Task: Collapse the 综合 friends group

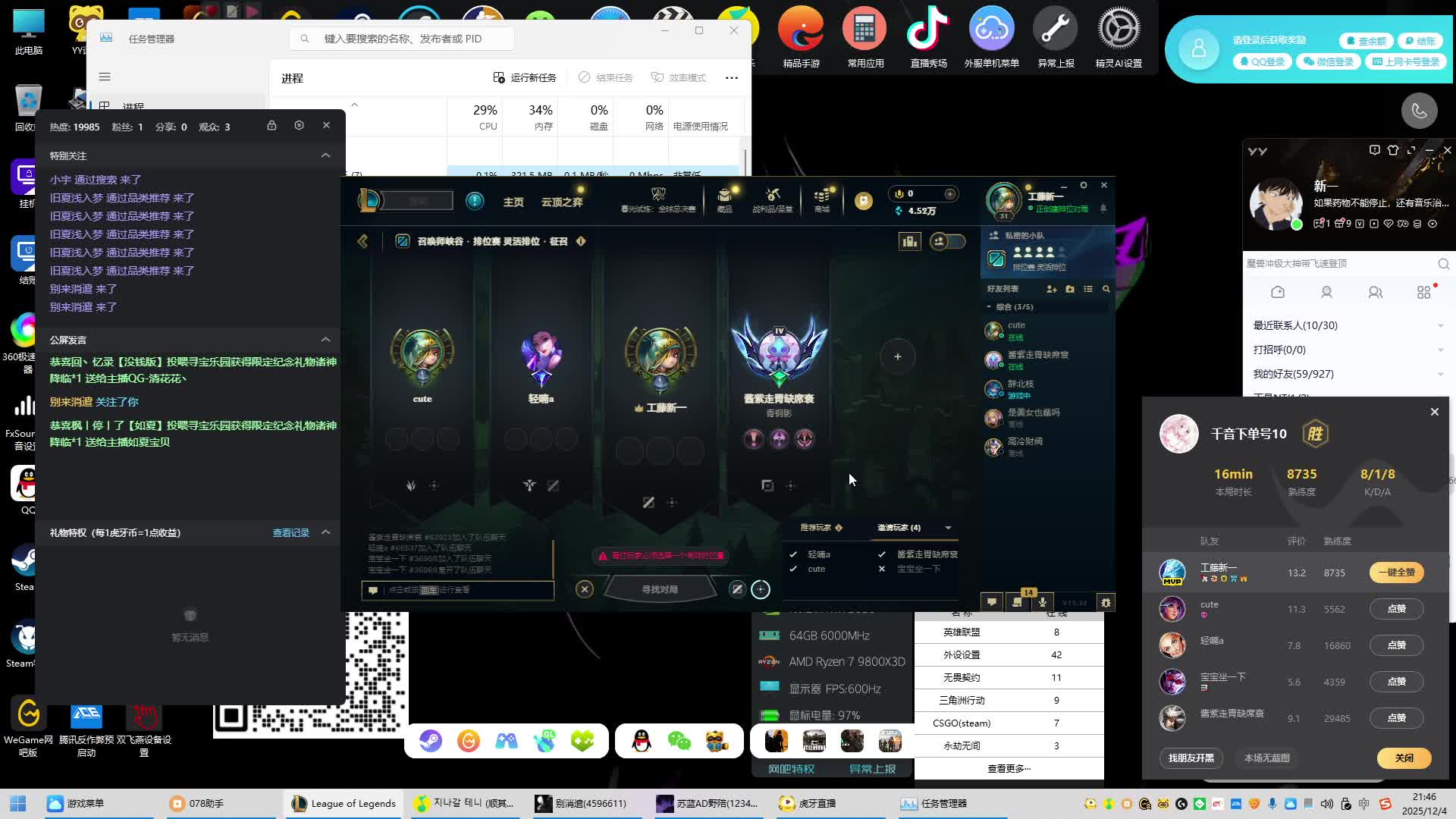Action: [989, 307]
